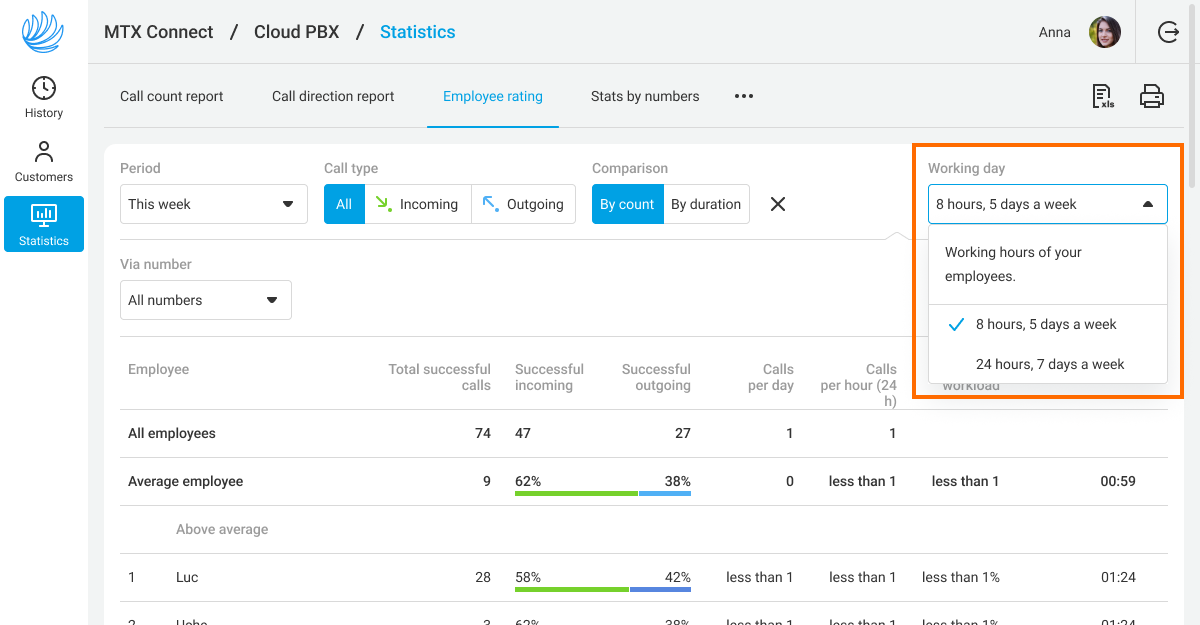
Task: Click the MTX Connect logo
Action: [x=43, y=32]
